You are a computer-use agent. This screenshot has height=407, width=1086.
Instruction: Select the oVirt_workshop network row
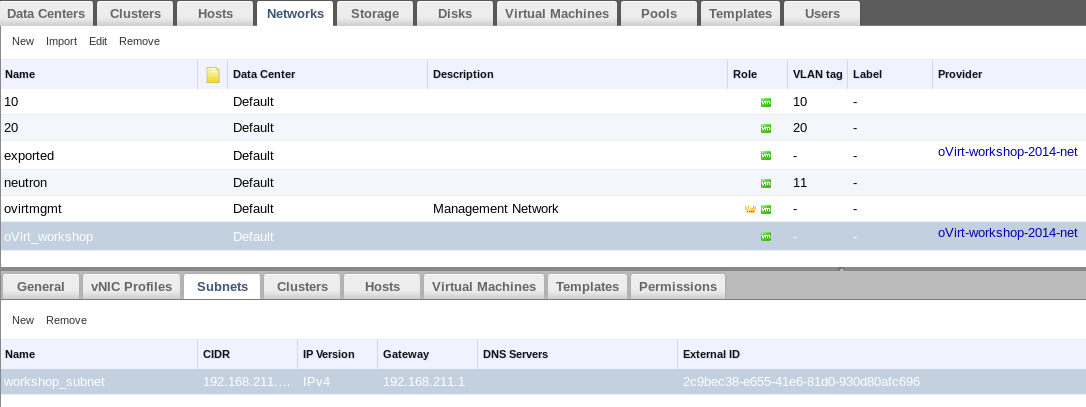[543, 236]
